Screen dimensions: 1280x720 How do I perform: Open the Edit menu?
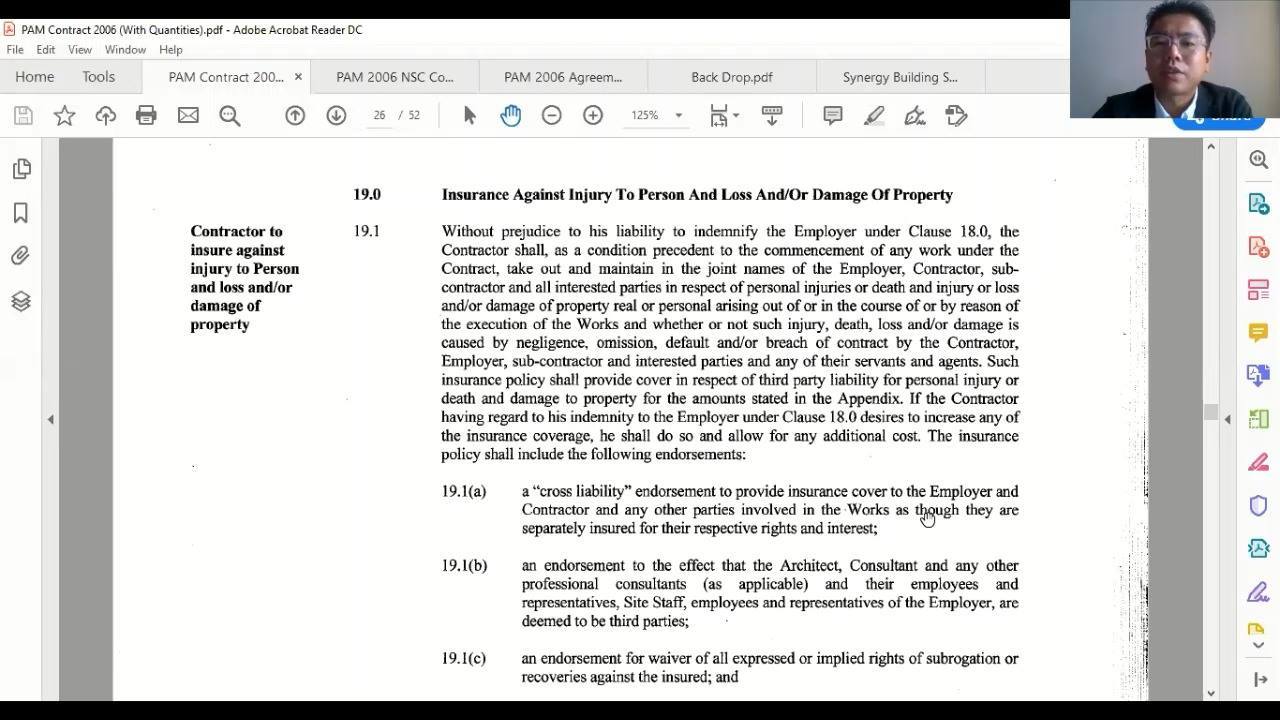[x=46, y=50]
